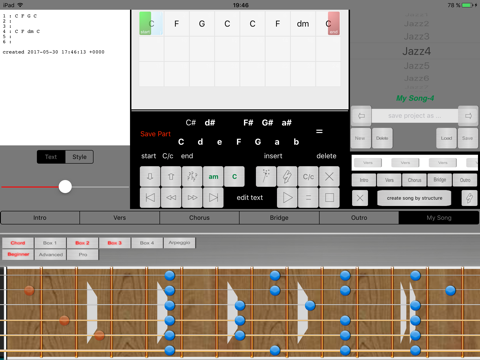The height and width of the screenshot is (360, 480).
Task: Click create song by structure button
Action: tap(414, 198)
